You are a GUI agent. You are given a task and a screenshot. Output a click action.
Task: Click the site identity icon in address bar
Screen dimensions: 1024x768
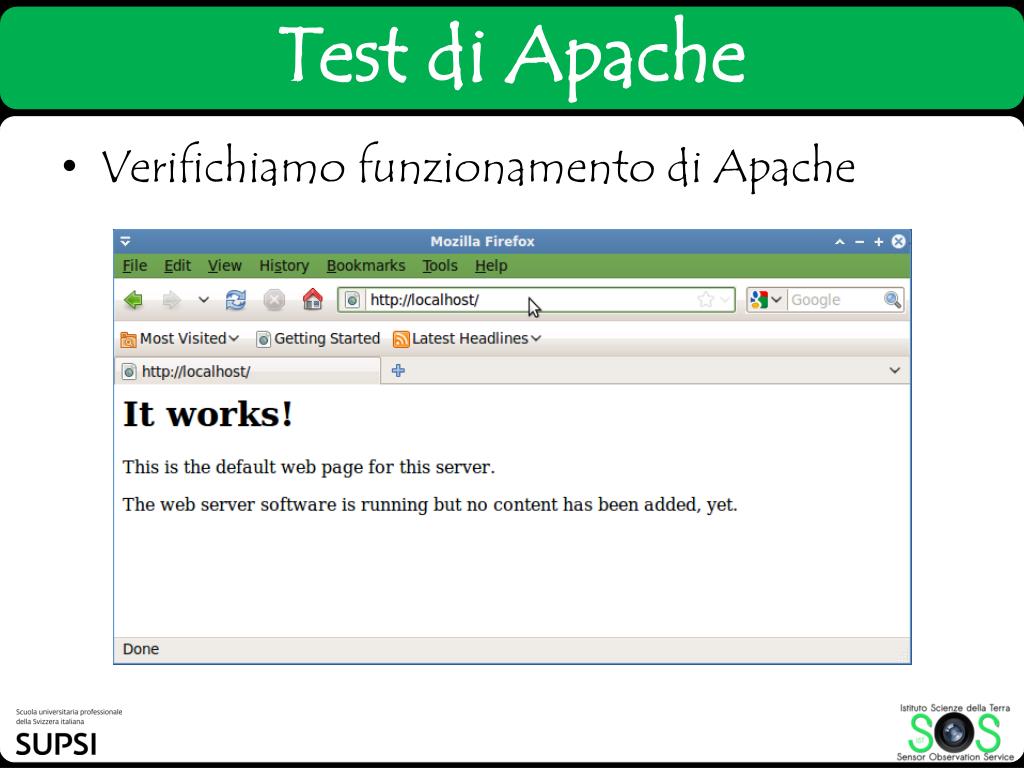353,300
